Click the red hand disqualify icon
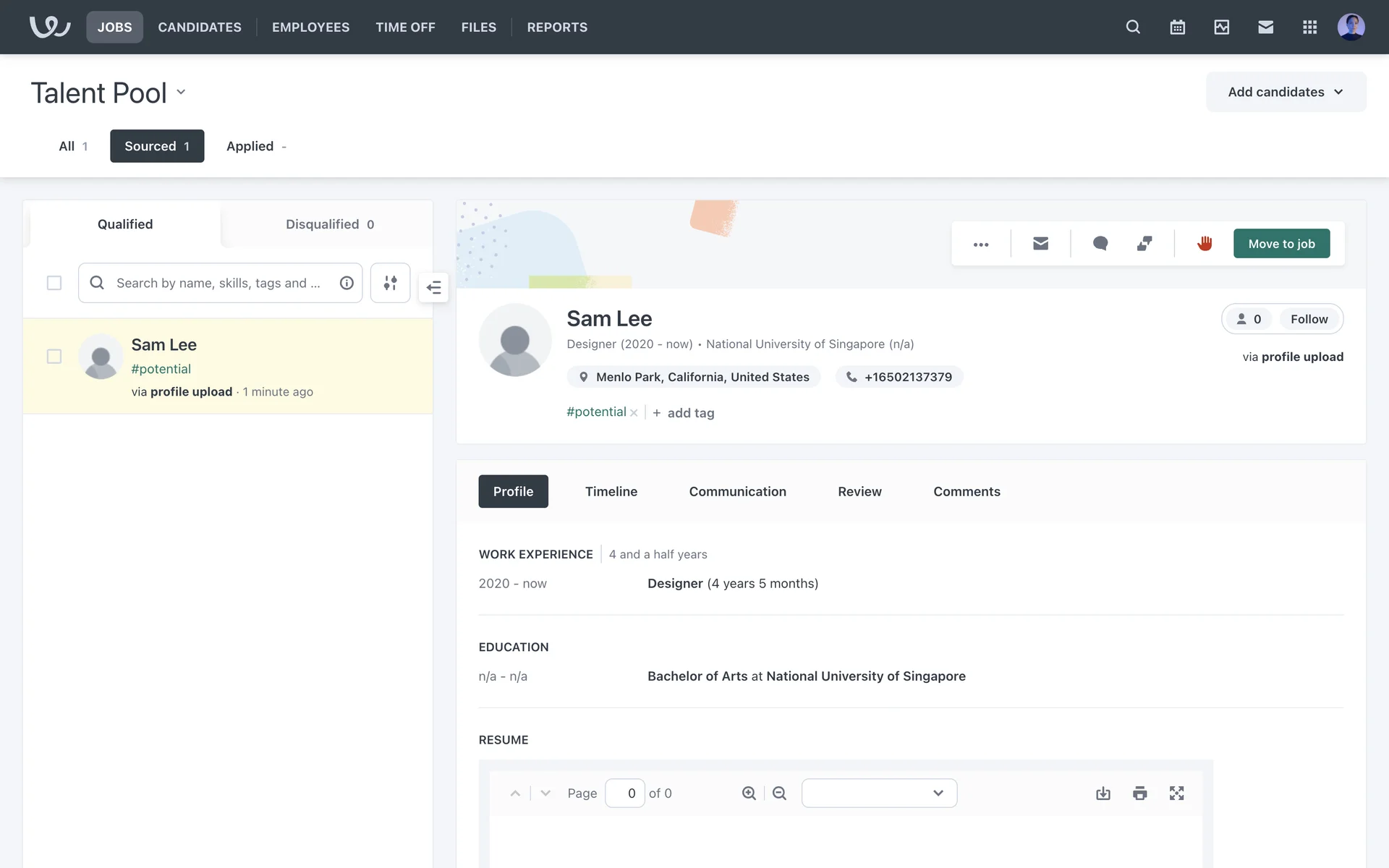 click(1205, 244)
